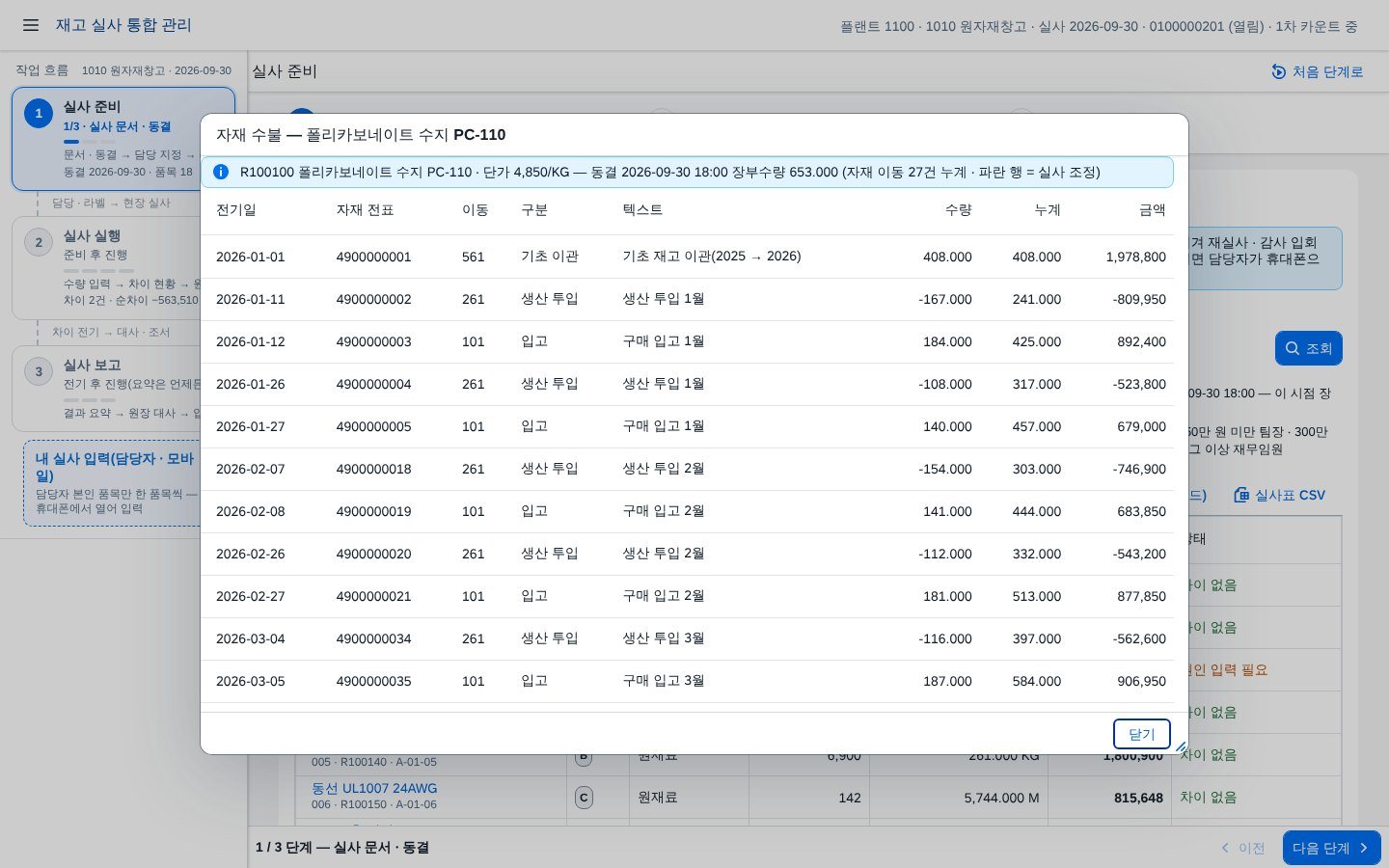Viewport: 1389px width, 868px height.
Task: Click the 이전 step button
Action: [x=1242, y=848]
